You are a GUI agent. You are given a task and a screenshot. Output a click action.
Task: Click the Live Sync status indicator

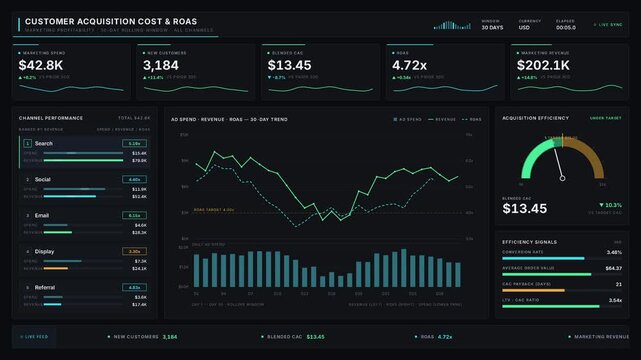(x=608, y=25)
